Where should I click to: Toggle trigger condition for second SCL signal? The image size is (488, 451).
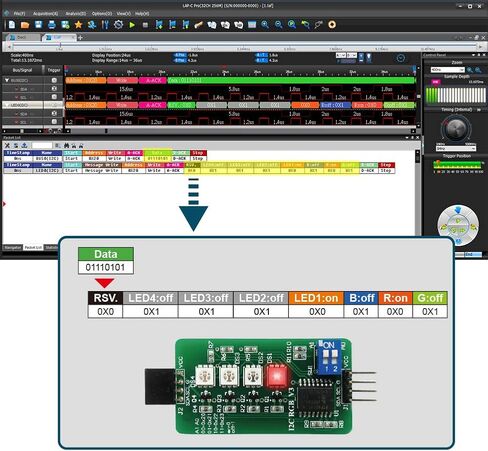54,122
